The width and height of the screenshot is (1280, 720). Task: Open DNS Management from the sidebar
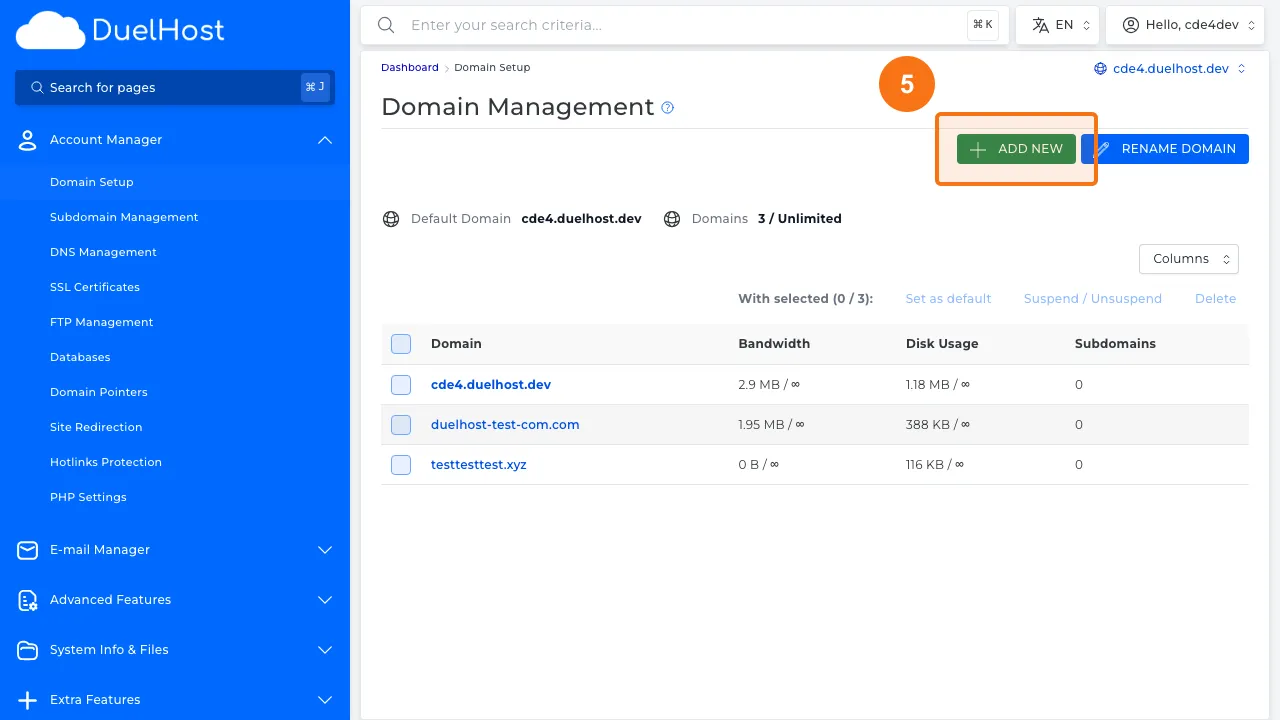103,252
